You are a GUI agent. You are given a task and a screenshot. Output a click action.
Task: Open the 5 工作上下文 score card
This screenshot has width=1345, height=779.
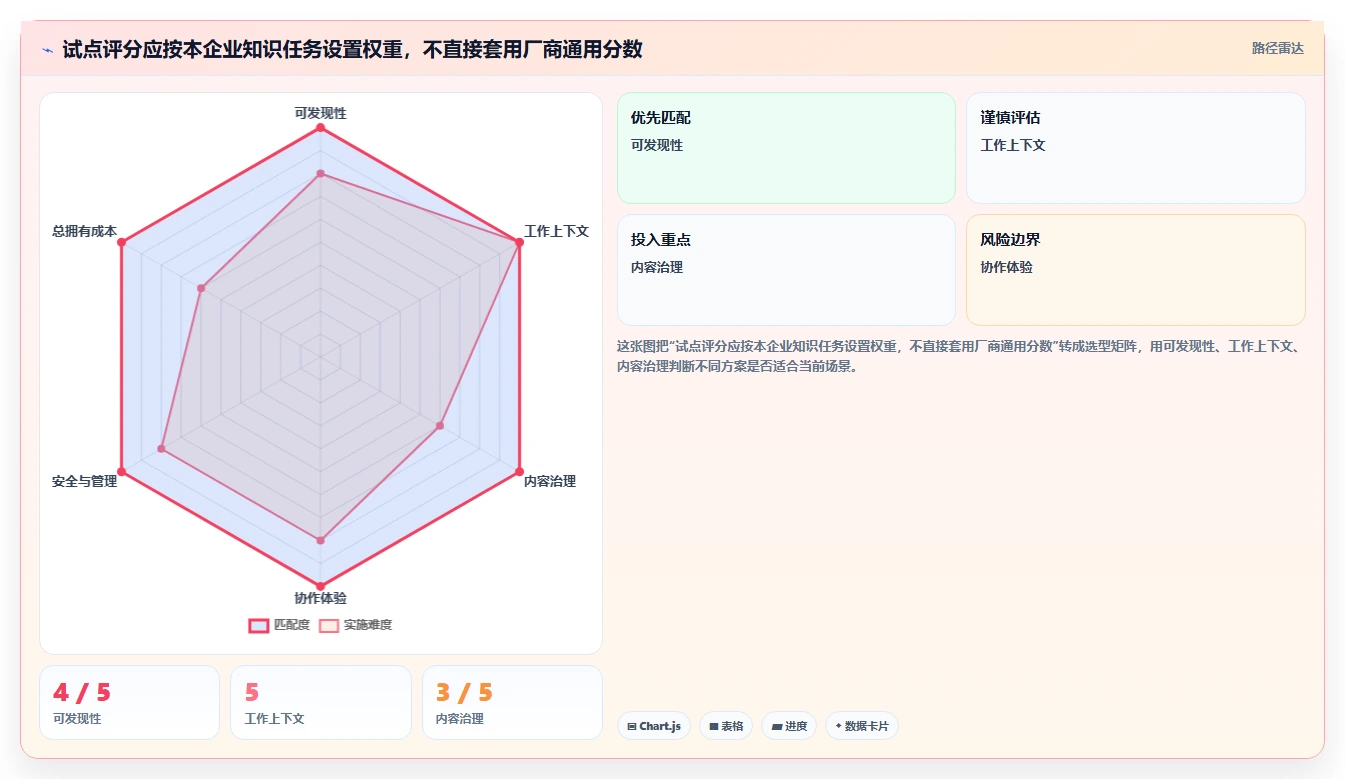pos(320,702)
